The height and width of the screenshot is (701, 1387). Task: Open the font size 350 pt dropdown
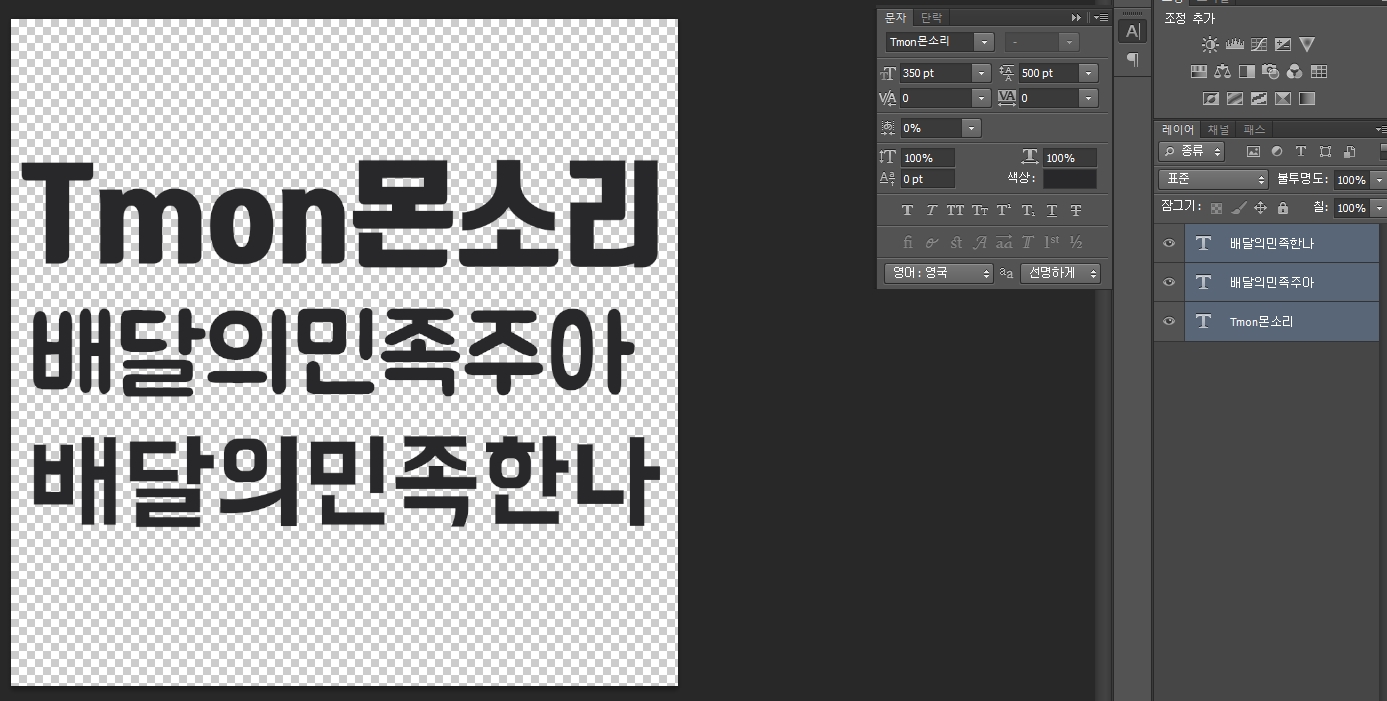(x=981, y=73)
